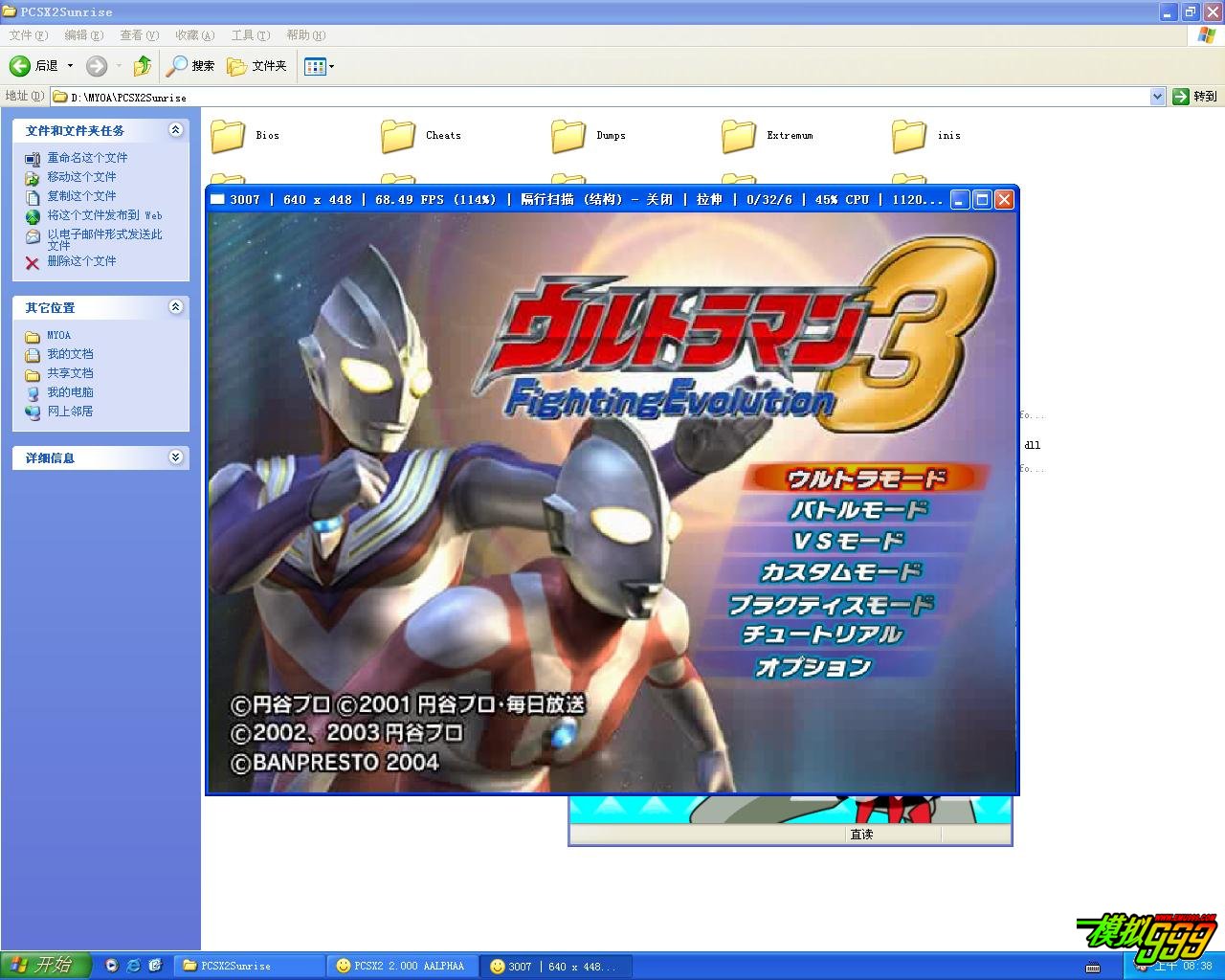Screen dimensions: 1225x980
Task: Click the Windows 开始 Start button
Action: pyautogui.click(x=46, y=966)
